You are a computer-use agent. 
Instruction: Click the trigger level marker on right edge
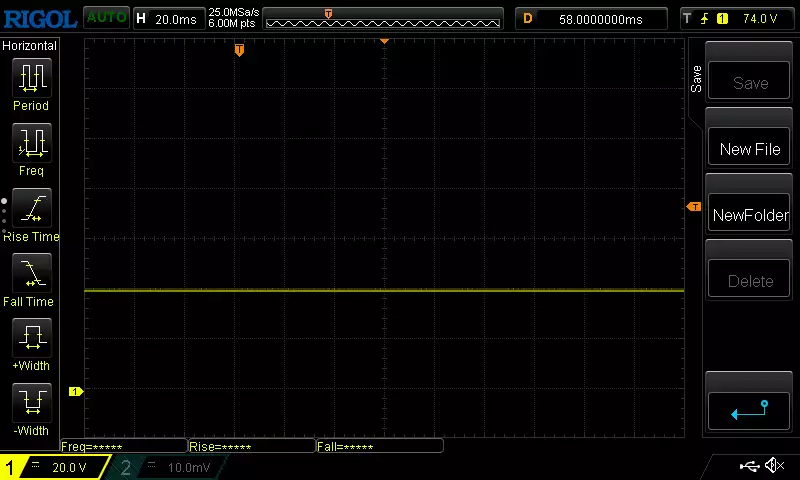[694, 207]
